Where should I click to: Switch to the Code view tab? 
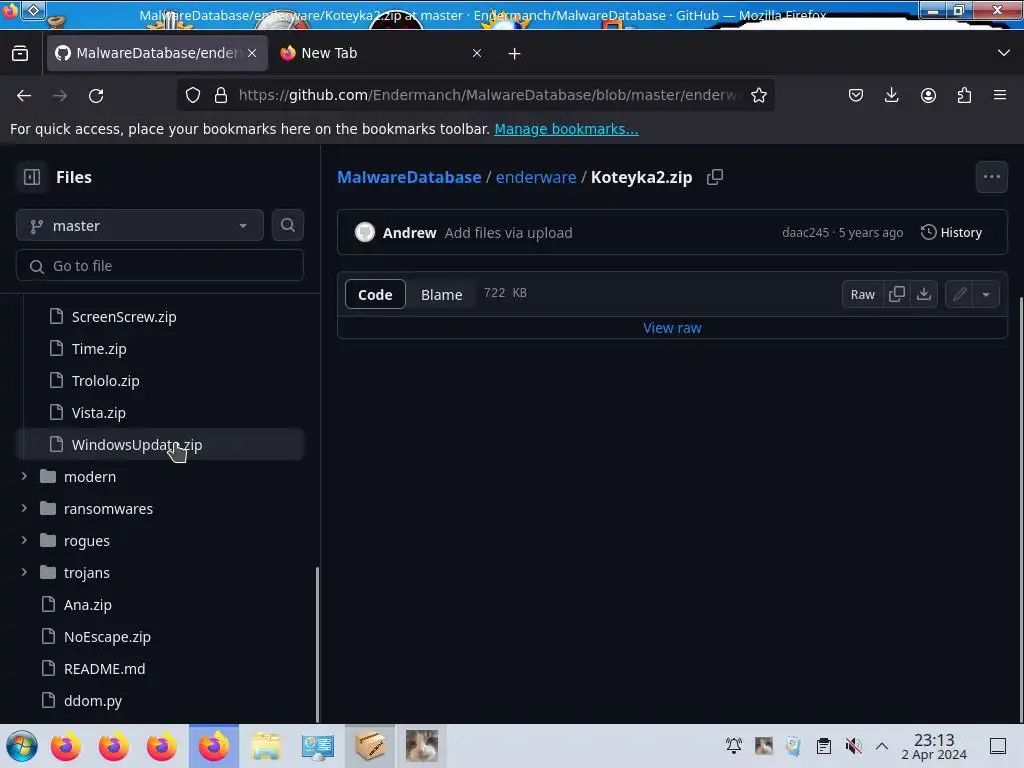click(x=375, y=294)
